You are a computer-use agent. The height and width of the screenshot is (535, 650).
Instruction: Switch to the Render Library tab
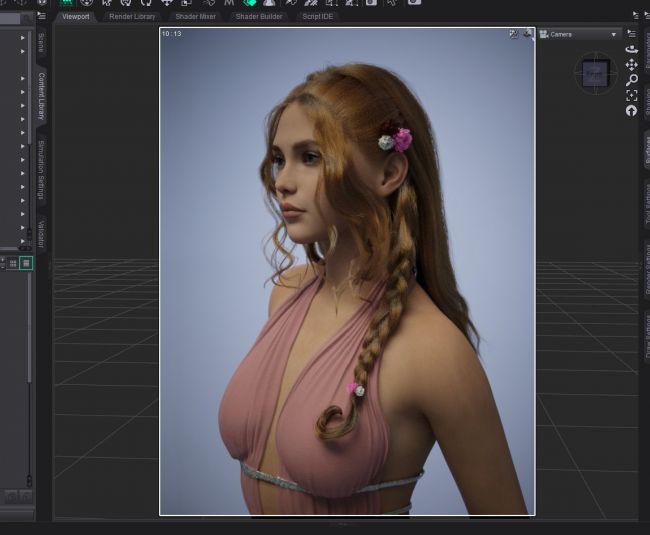pos(132,17)
